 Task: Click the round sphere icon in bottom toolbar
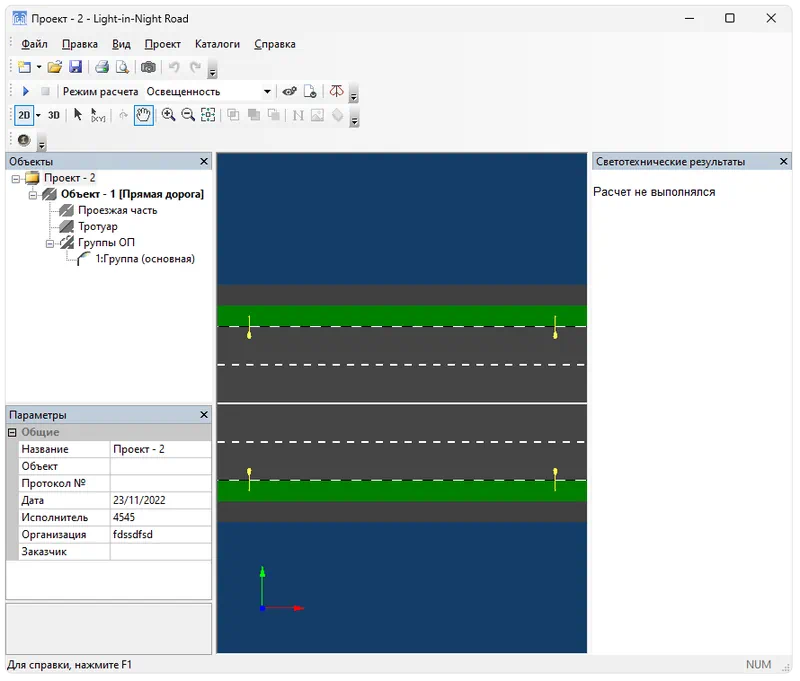24,140
